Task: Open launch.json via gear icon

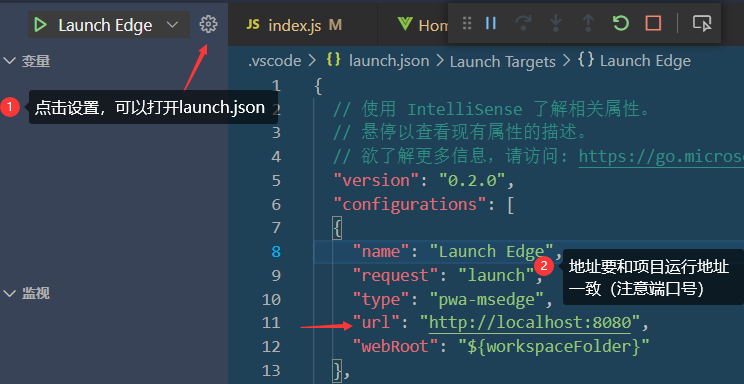Action: point(208,24)
